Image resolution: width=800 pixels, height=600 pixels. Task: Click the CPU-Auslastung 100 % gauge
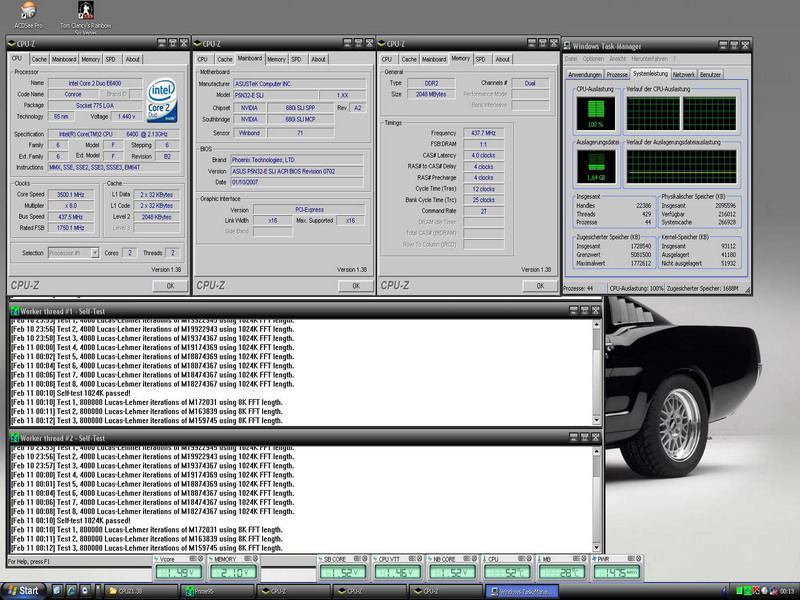click(x=596, y=113)
